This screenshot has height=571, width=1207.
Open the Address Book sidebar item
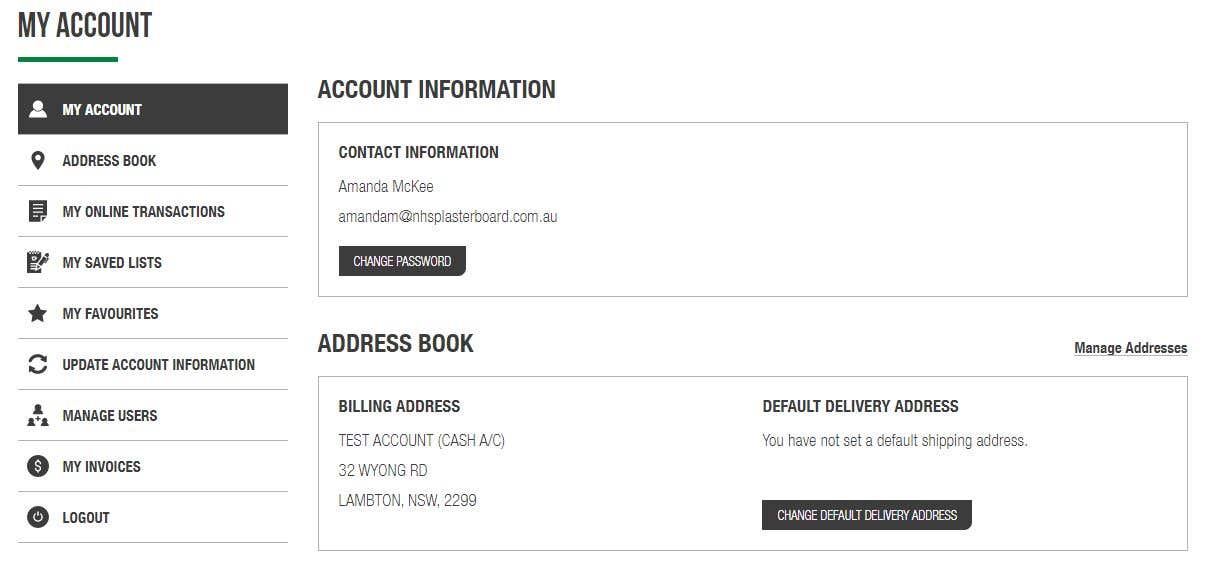153,160
